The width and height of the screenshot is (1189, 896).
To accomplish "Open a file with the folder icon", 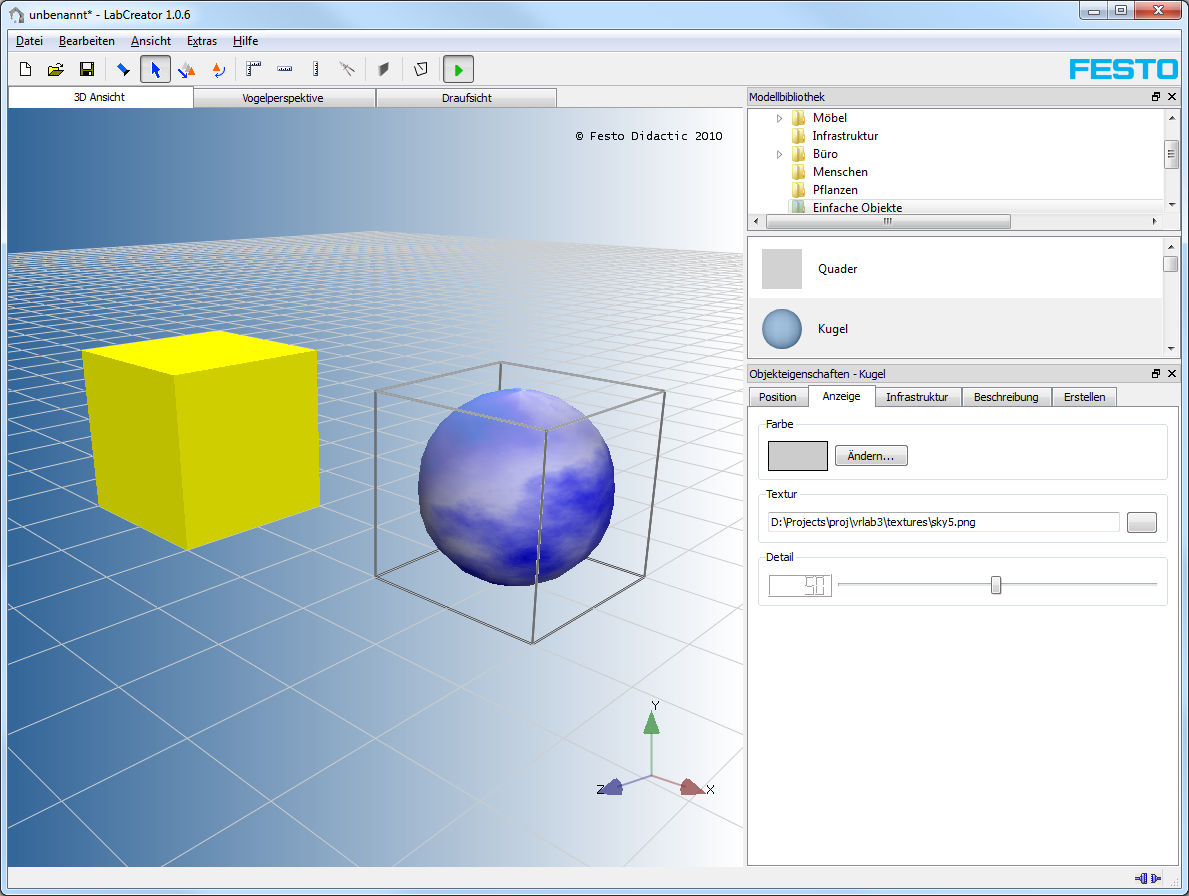I will point(55,70).
